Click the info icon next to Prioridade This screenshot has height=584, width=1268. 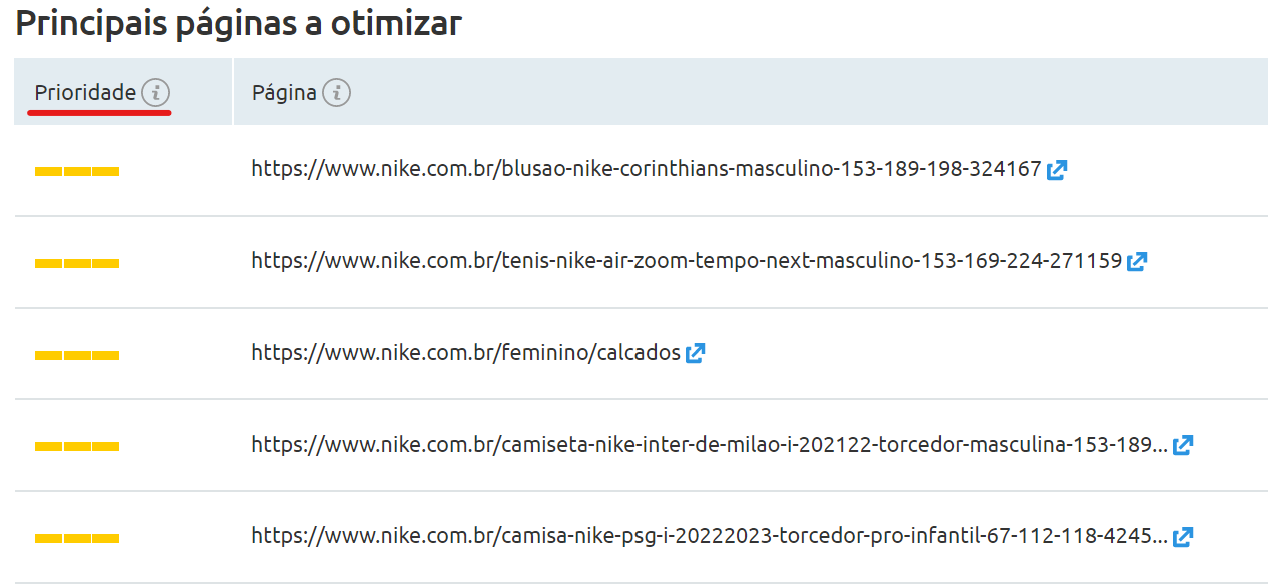click(155, 93)
